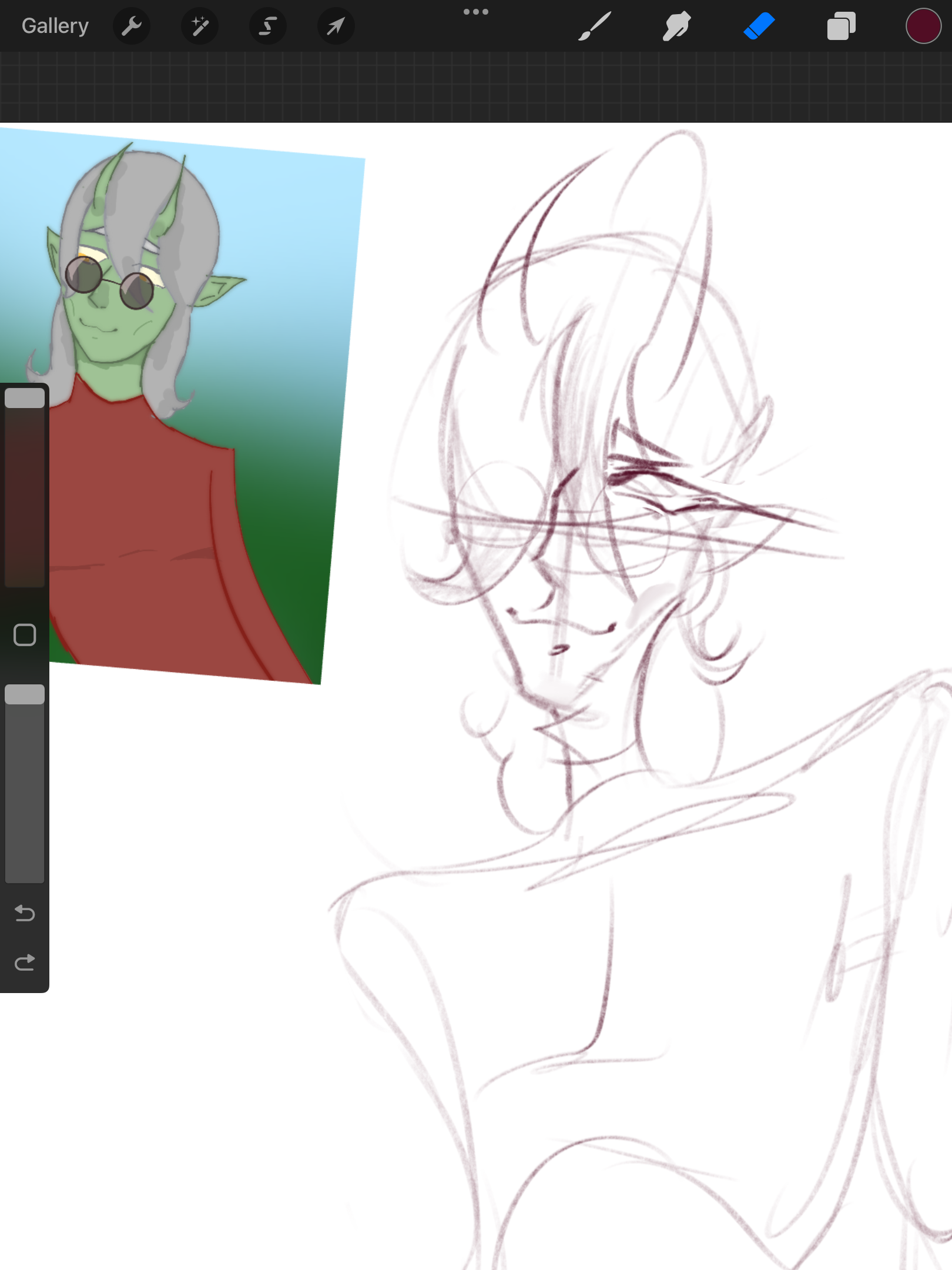
Task: Tap the square Modify button on sidebar
Action: [25, 635]
